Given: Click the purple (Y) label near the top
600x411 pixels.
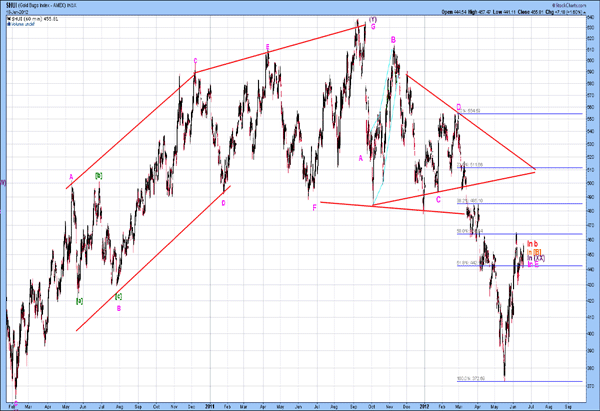Looking at the screenshot, I should click(373, 19).
